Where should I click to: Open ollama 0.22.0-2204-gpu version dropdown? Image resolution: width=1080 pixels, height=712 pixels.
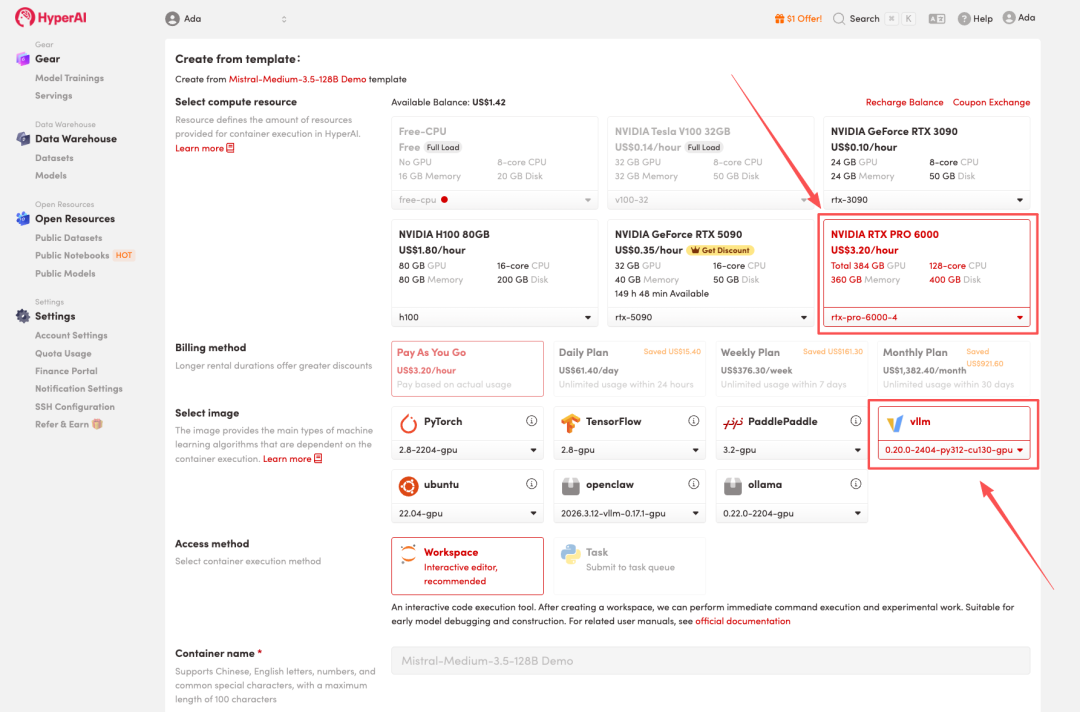click(791, 513)
